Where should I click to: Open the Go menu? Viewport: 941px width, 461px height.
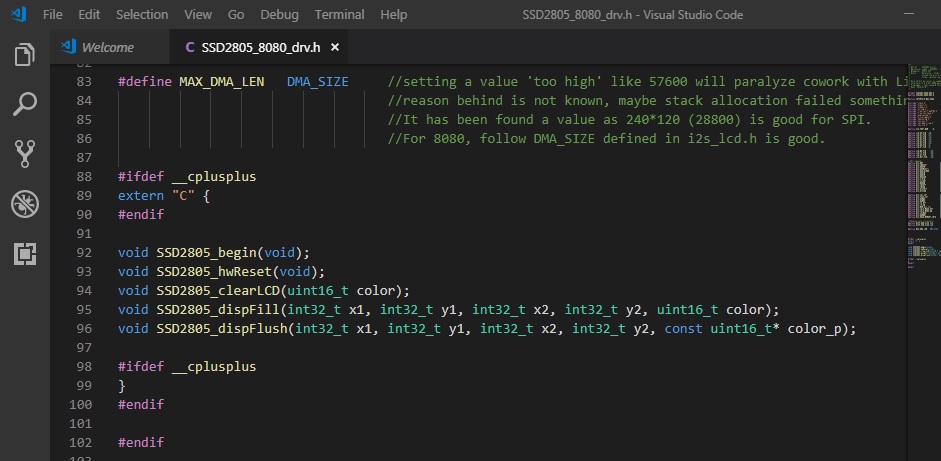(x=236, y=15)
